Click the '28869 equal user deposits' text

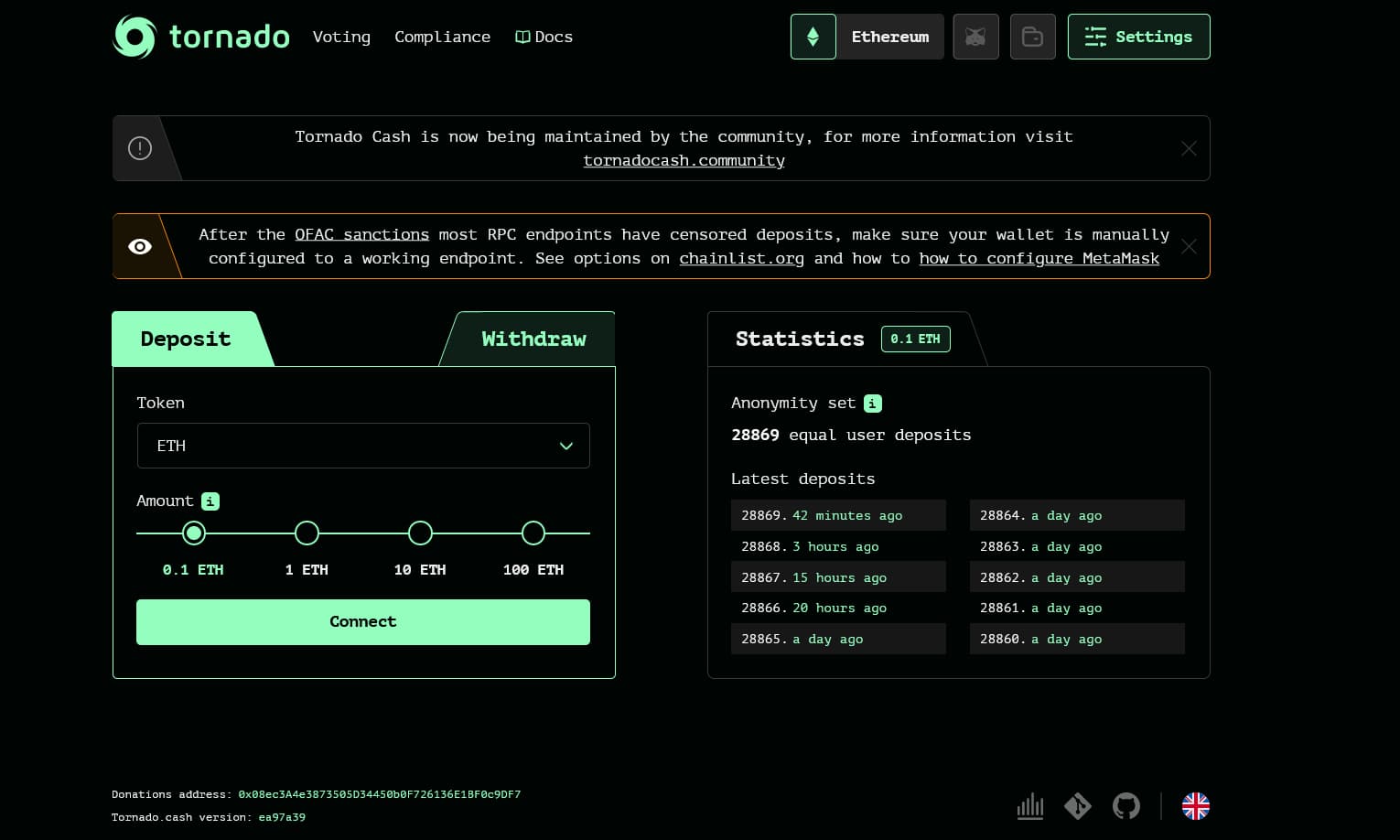click(x=851, y=435)
